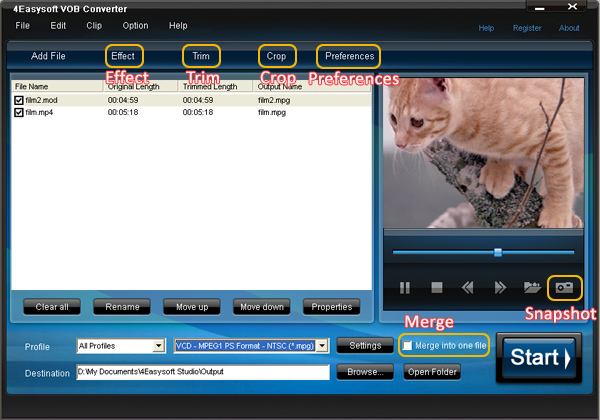Click the preview seek slider handle
This screenshot has width=600, height=420.
tap(498, 252)
